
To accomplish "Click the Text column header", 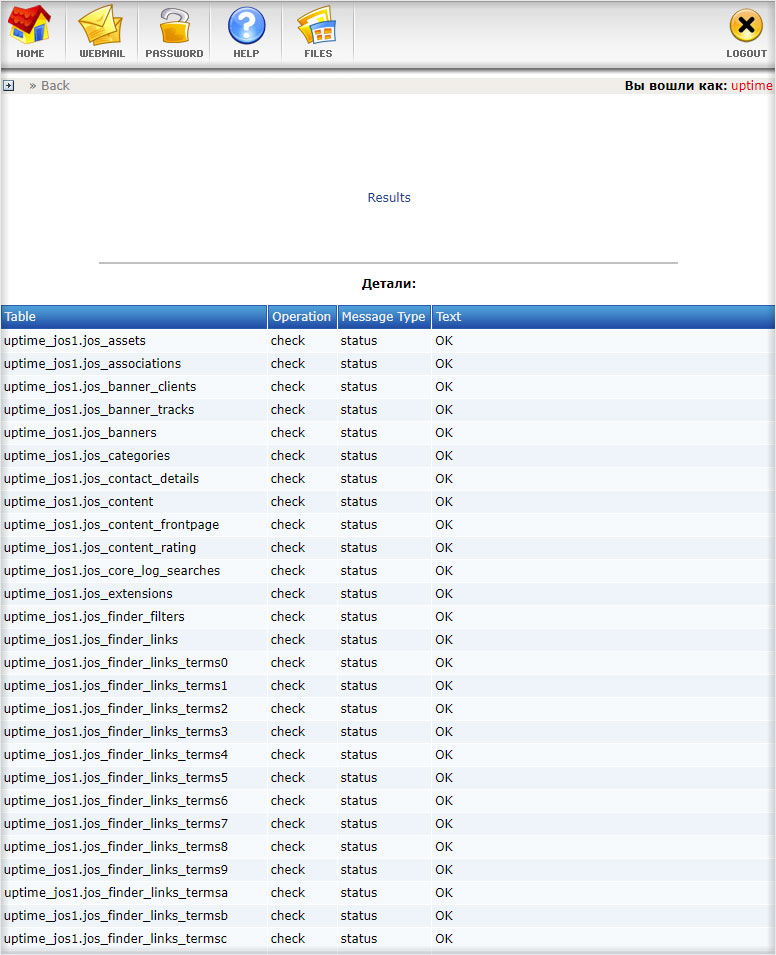I will coord(603,317).
